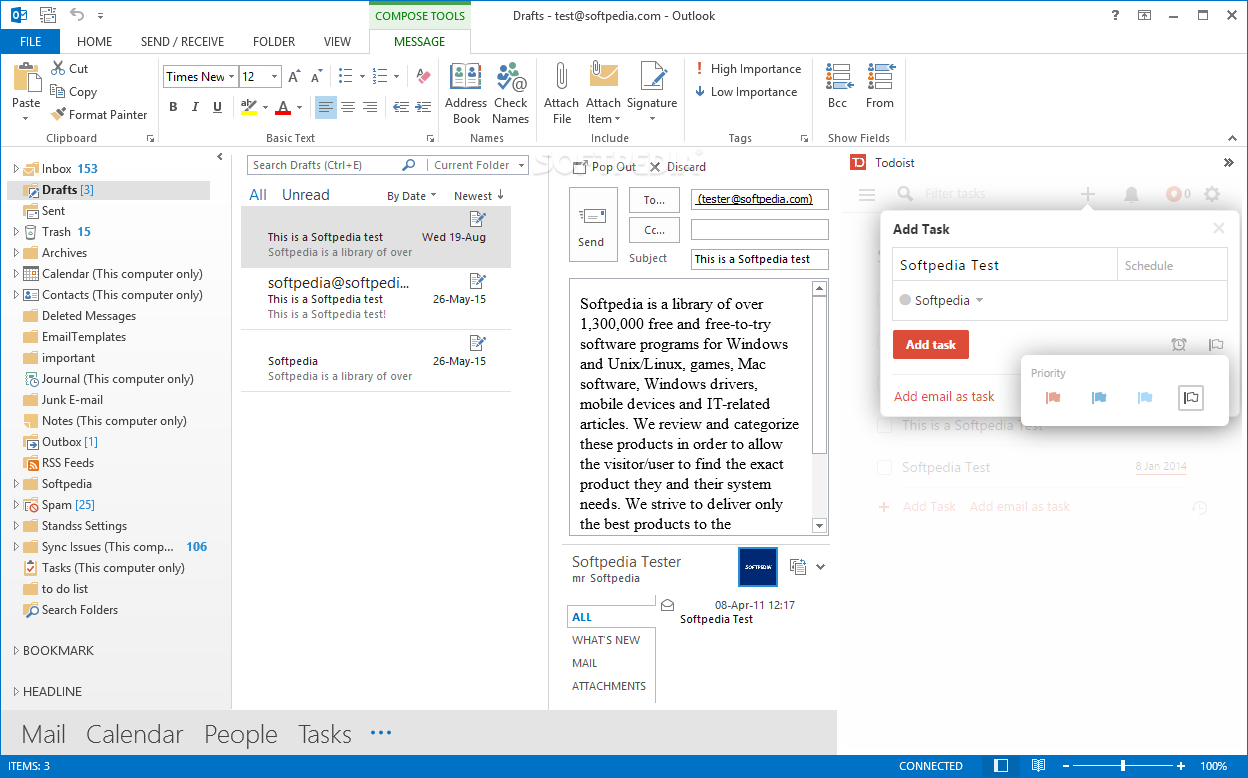Click the reminder alarm clock icon

(1179, 345)
